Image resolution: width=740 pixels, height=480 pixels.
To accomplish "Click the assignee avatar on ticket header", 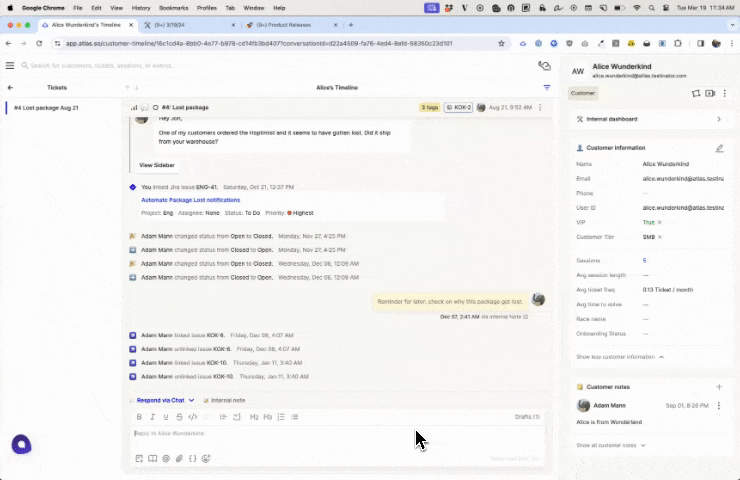I will [481, 107].
